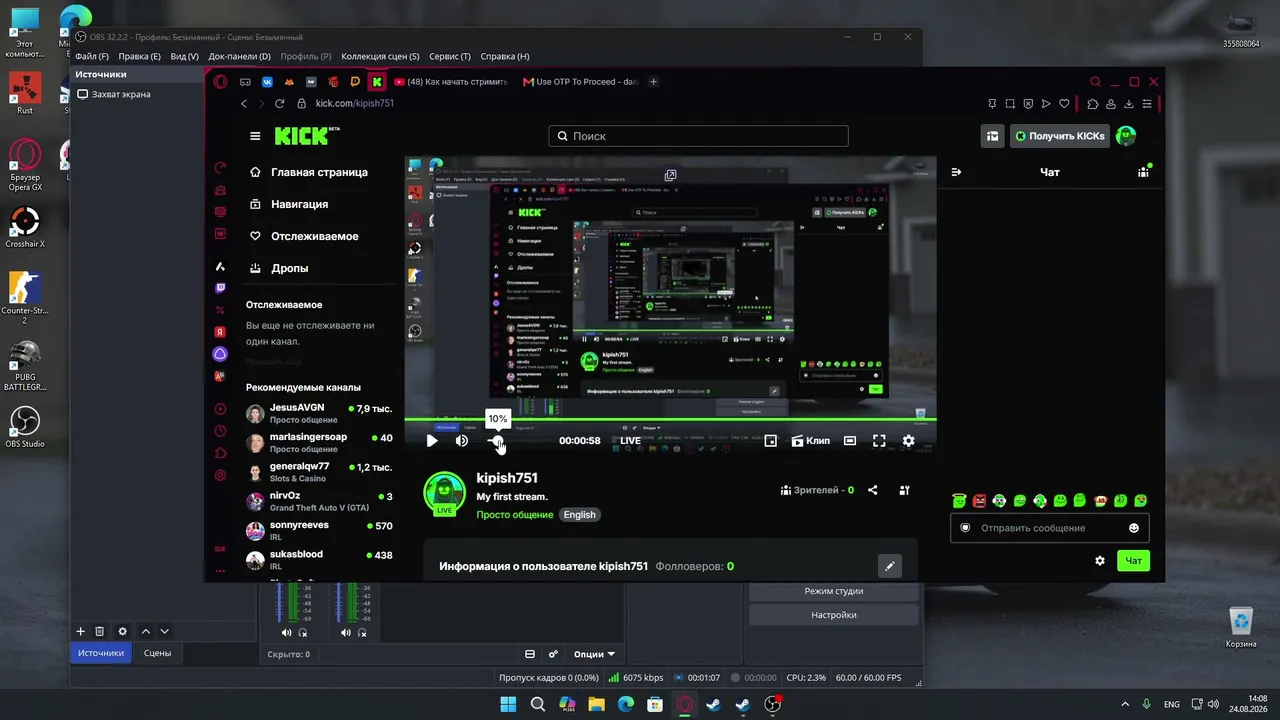The image size is (1280, 720).
Task: Open Opera GX extensions cube icon
Action: click(x=1093, y=104)
